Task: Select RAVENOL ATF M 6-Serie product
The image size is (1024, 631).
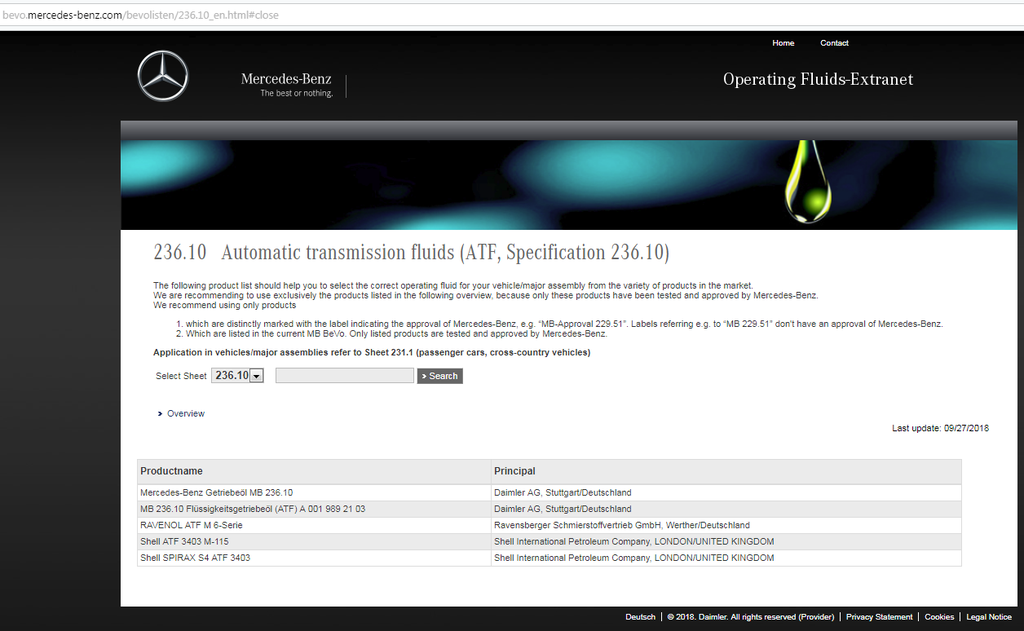Action: click(191, 525)
